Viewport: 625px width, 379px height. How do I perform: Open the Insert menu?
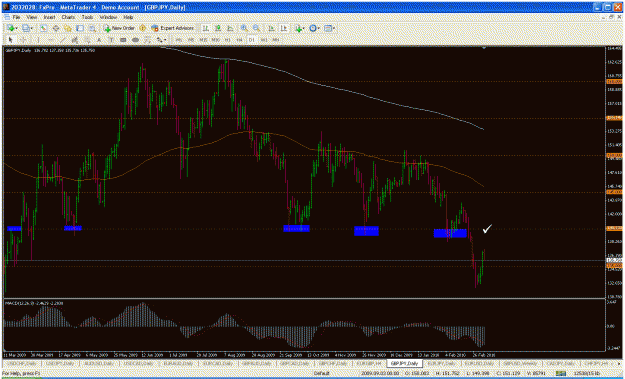(x=49, y=18)
